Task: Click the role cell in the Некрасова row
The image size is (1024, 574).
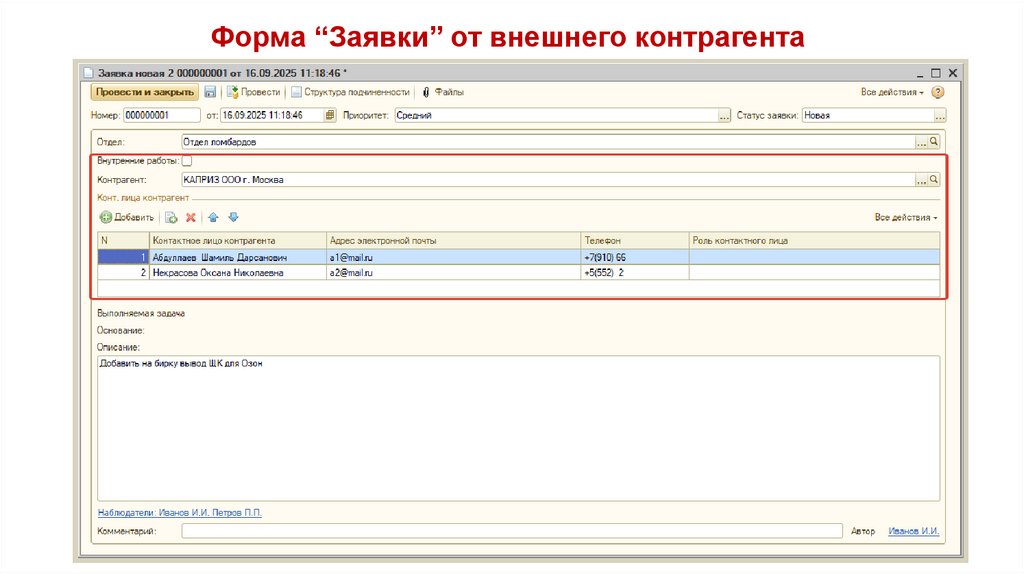Action: click(814, 273)
